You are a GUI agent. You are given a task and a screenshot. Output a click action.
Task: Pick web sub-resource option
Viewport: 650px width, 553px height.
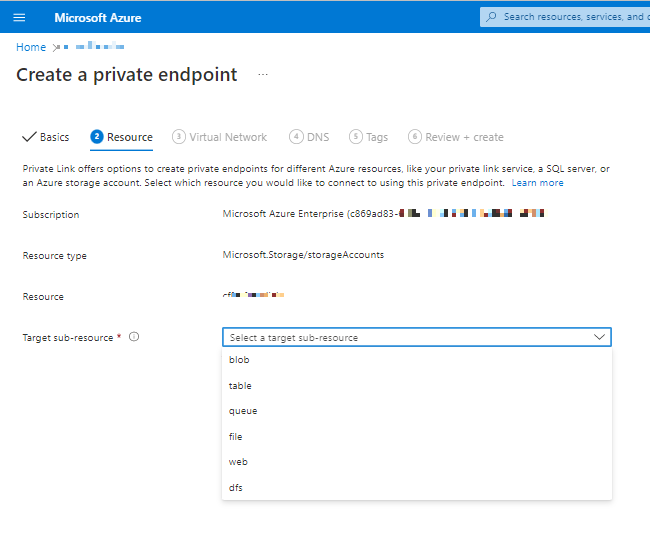coord(417,462)
